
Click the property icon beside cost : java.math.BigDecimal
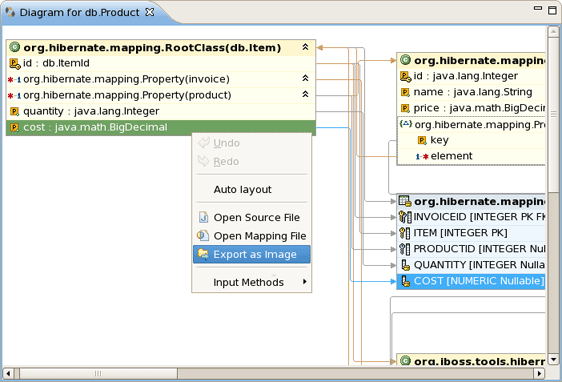14,127
